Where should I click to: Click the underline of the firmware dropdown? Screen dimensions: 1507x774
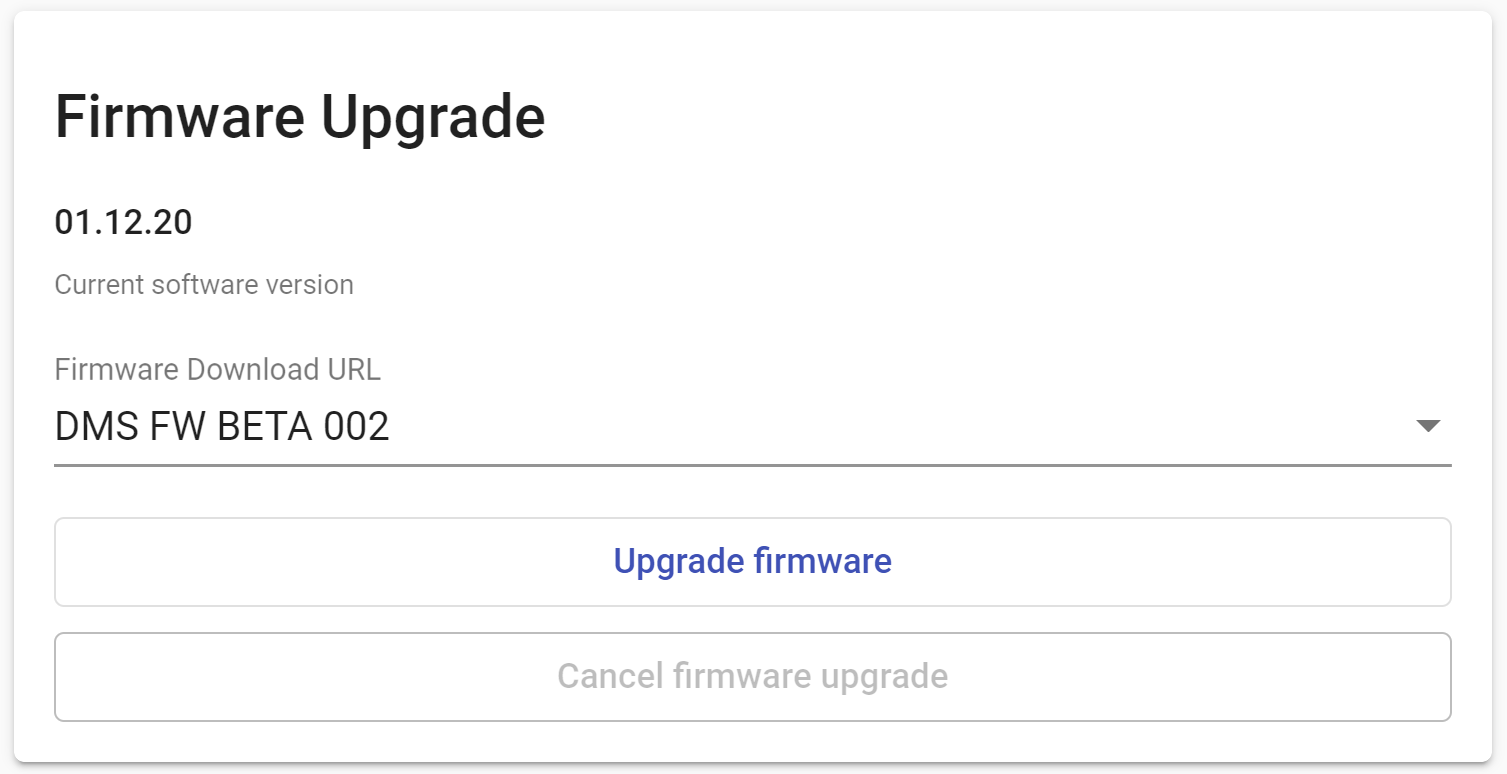pos(752,465)
